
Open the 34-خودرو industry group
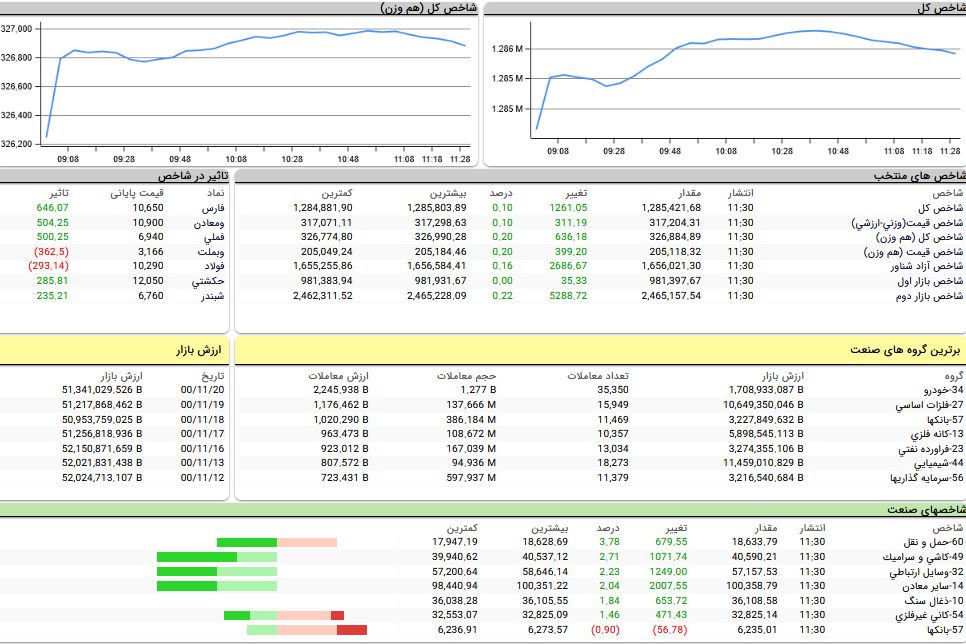point(942,390)
